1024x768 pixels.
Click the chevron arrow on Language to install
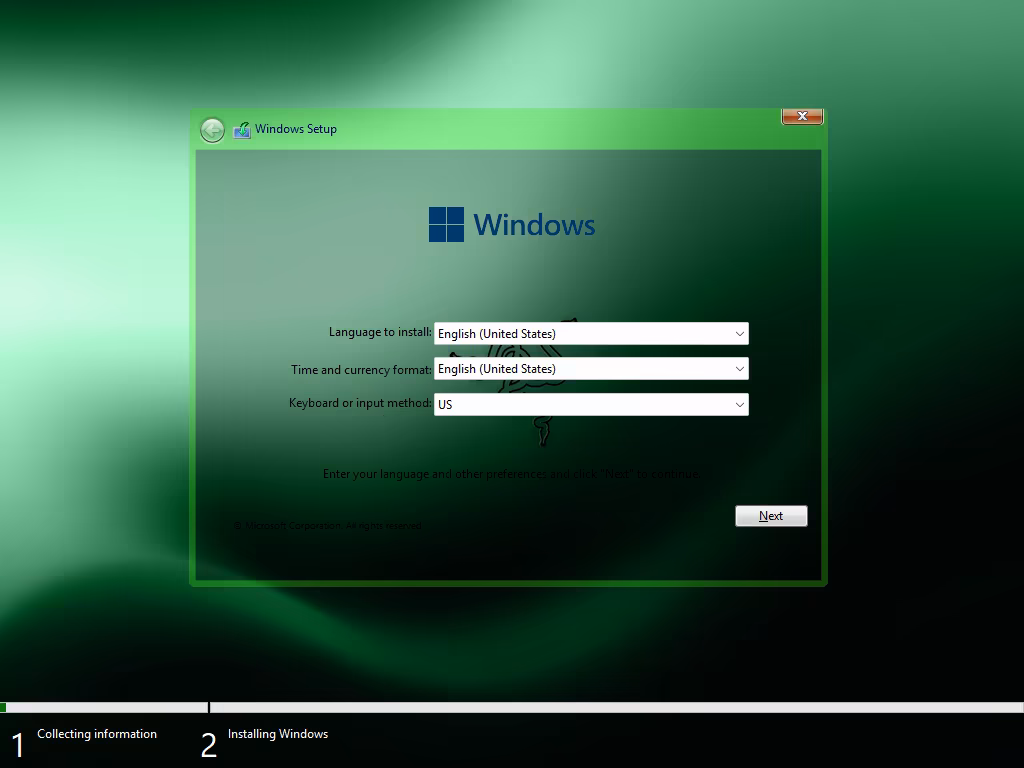739,334
